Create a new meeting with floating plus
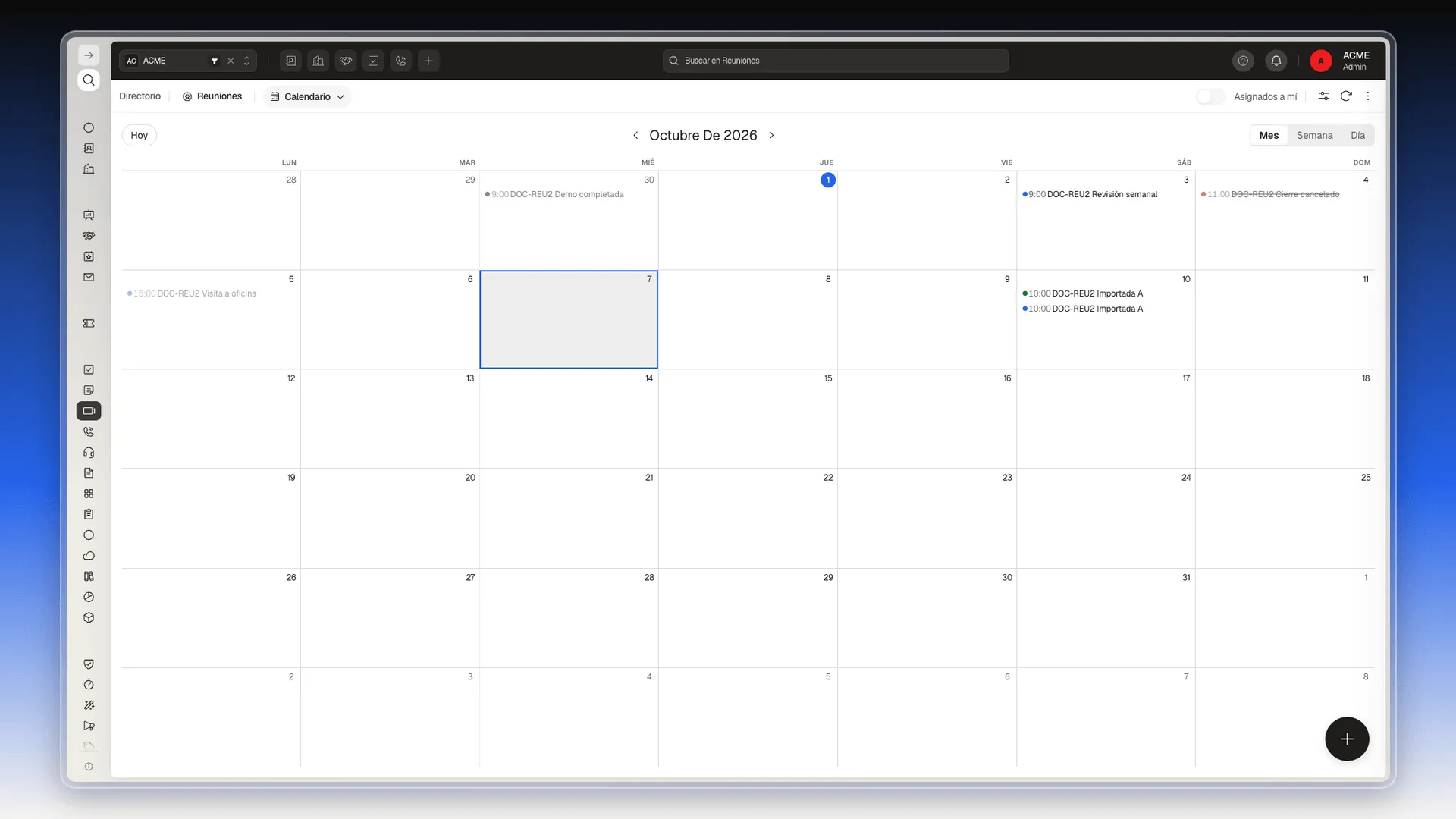The height and width of the screenshot is (819, 1456). point(1347,739)
